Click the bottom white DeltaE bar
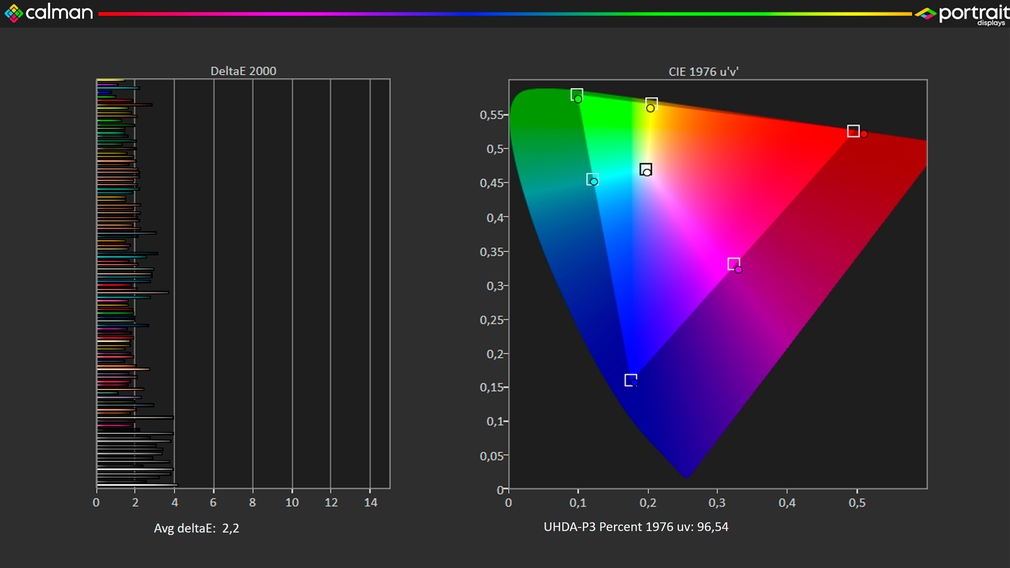 point(137,485)
